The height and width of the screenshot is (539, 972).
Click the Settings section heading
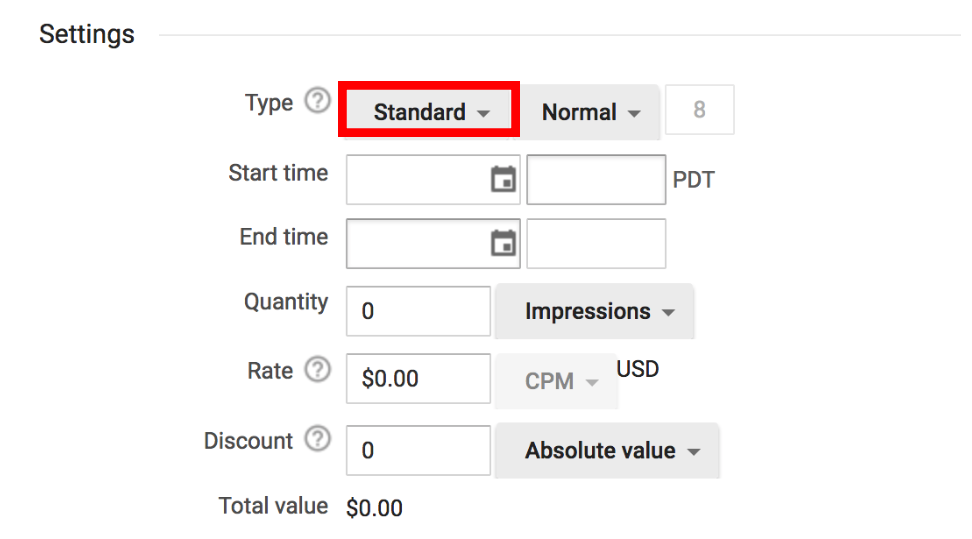pos(87,34)
